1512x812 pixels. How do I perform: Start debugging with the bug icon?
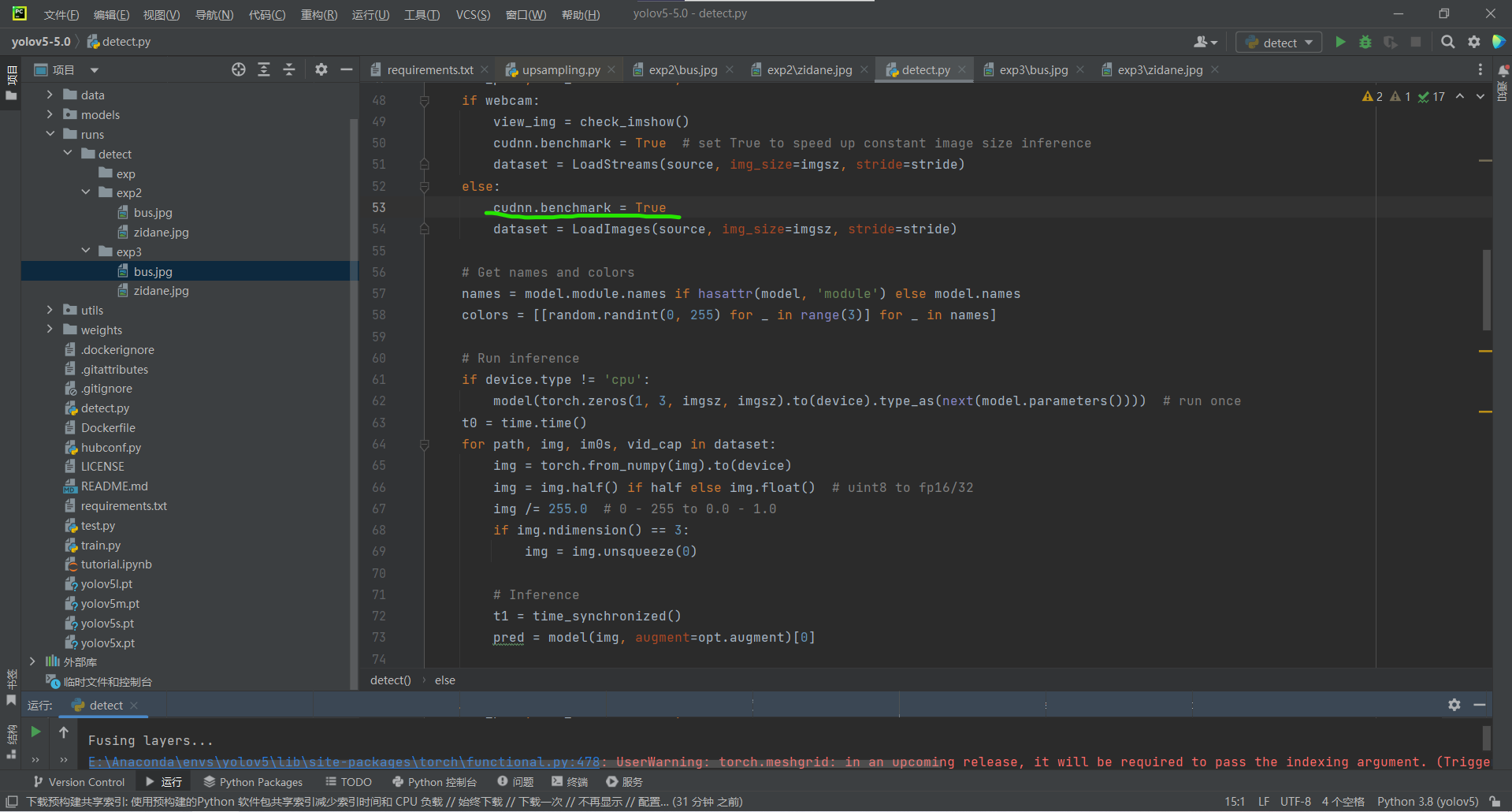tap(1365, 42)
